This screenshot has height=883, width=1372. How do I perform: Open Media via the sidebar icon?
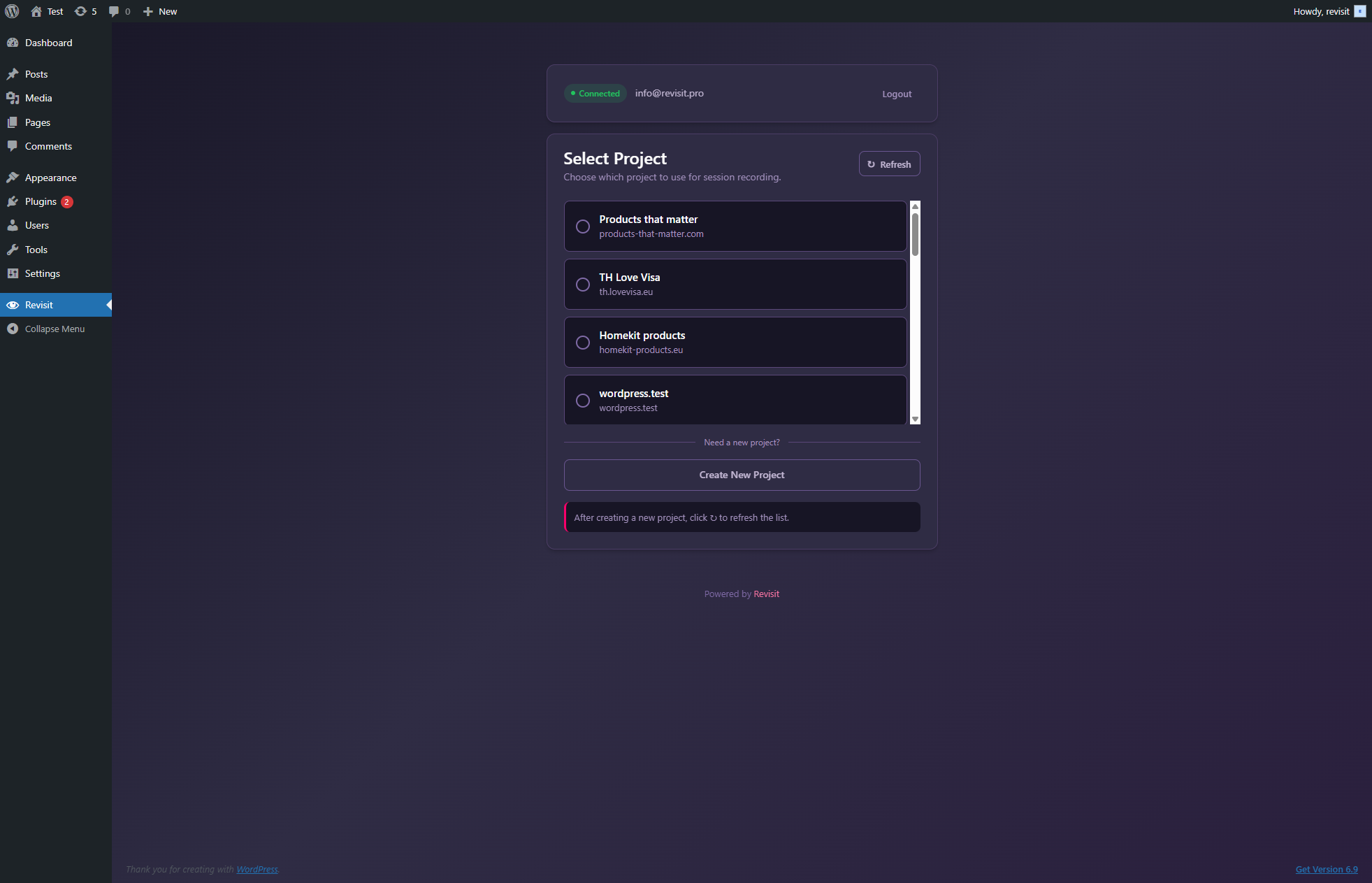coord(14,98)
